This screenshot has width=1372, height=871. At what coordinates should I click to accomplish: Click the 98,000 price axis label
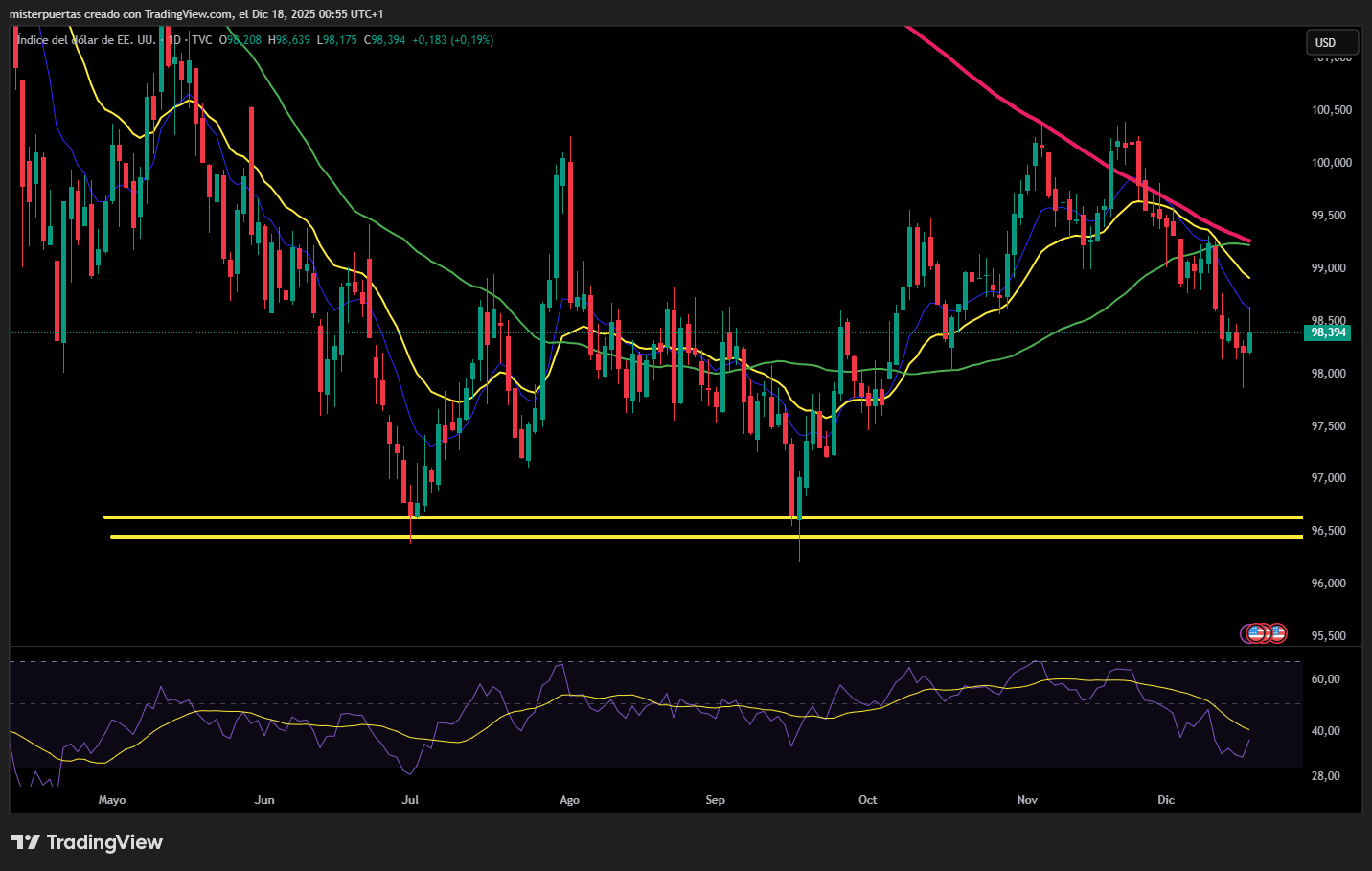1329,374
